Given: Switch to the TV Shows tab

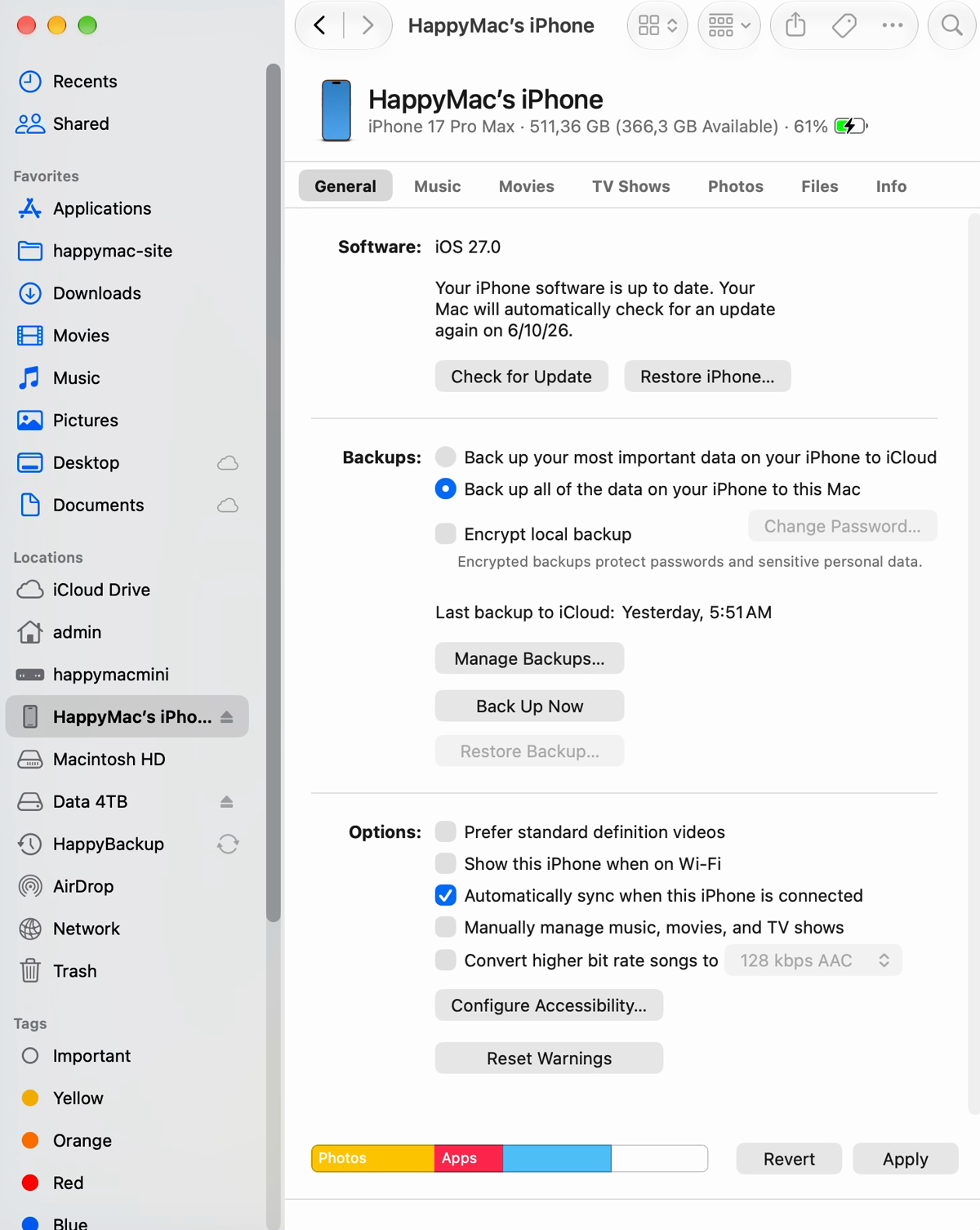Looking at the screenshot, I should 631,186.
